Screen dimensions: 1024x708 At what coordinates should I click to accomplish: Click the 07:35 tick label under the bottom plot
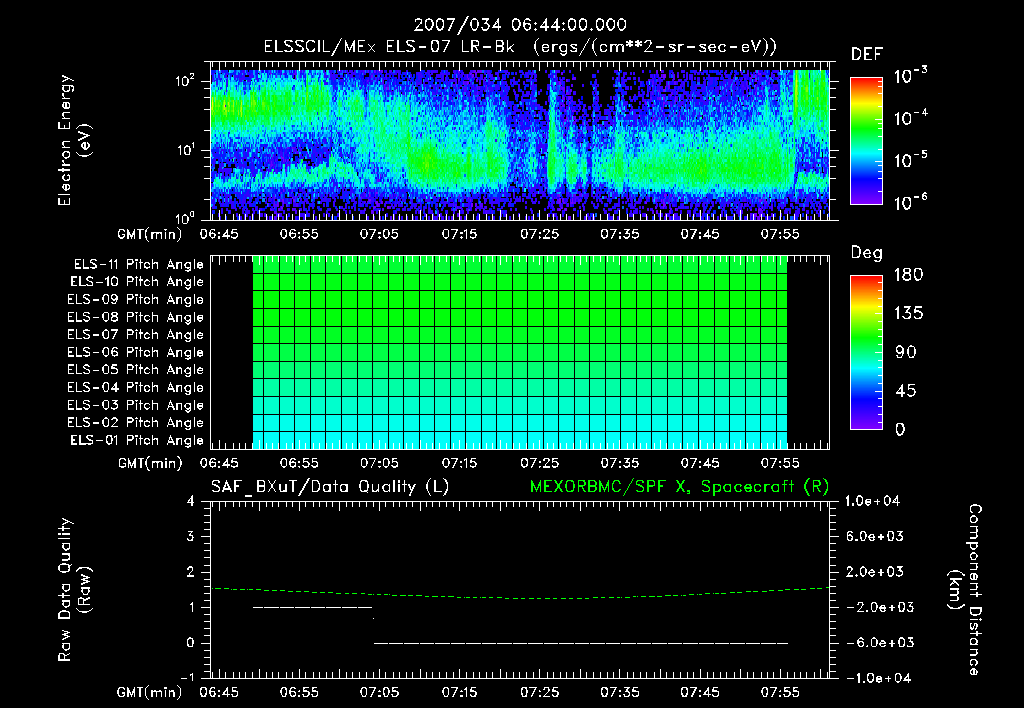620,692
